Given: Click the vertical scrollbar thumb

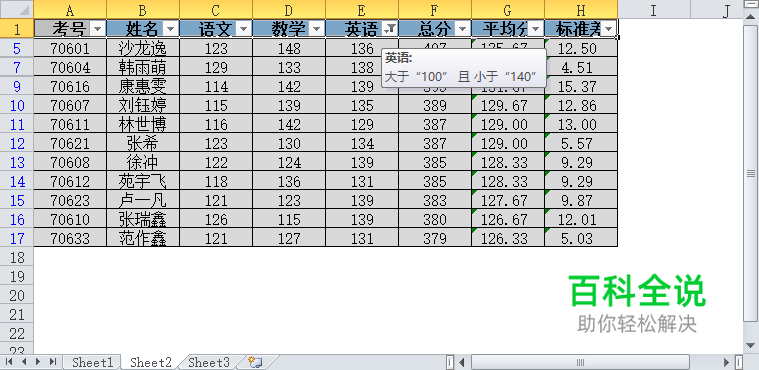Looking at the screenshot, I should [x=751, y=173].
